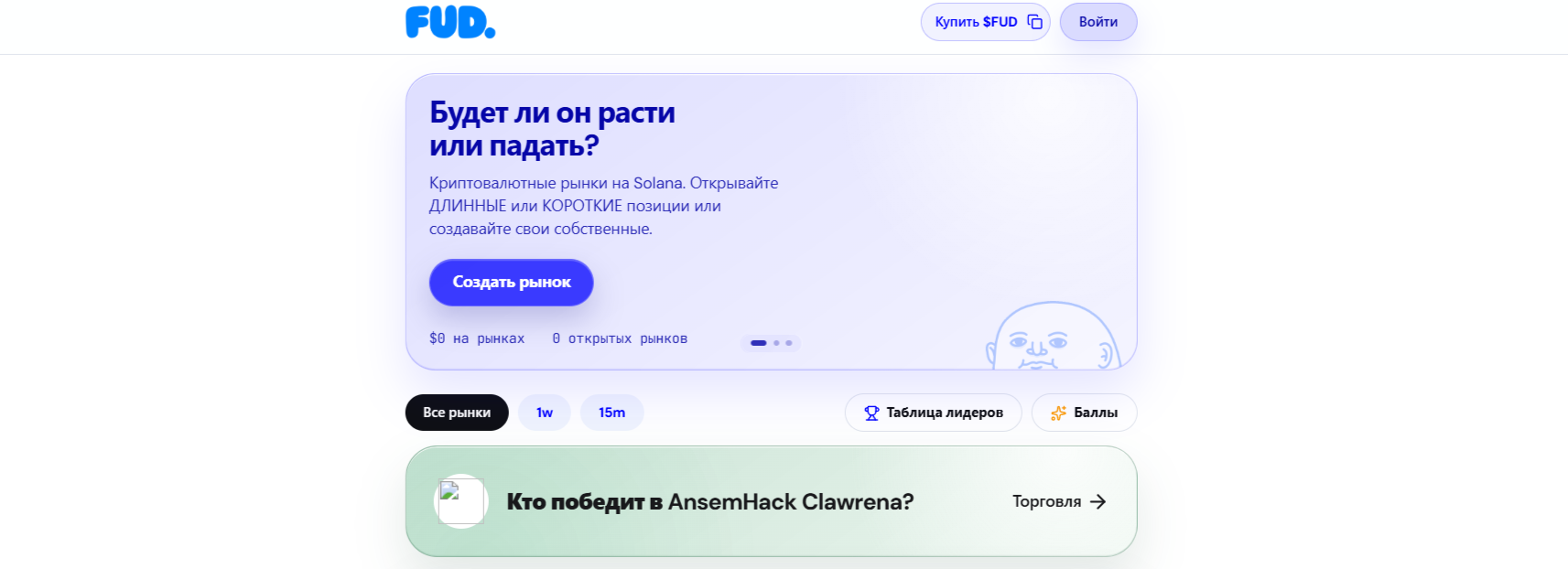Click the Создать рынок button

click(x=511, y=282)
